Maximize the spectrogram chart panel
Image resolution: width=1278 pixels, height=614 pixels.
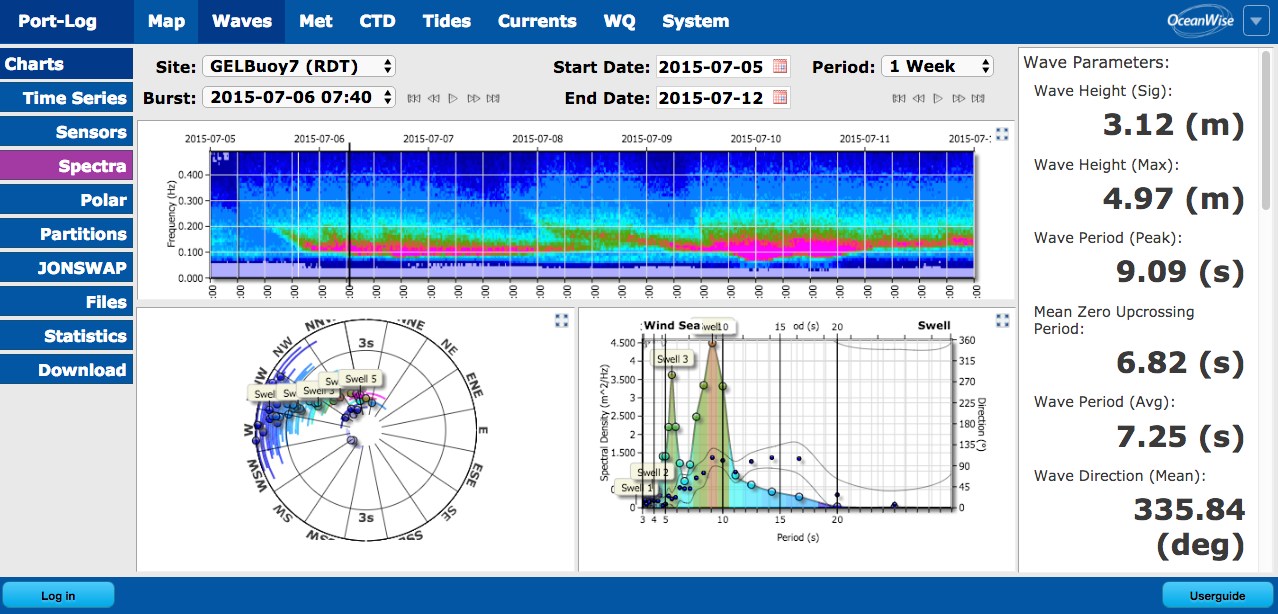[x=1002, y=134]
